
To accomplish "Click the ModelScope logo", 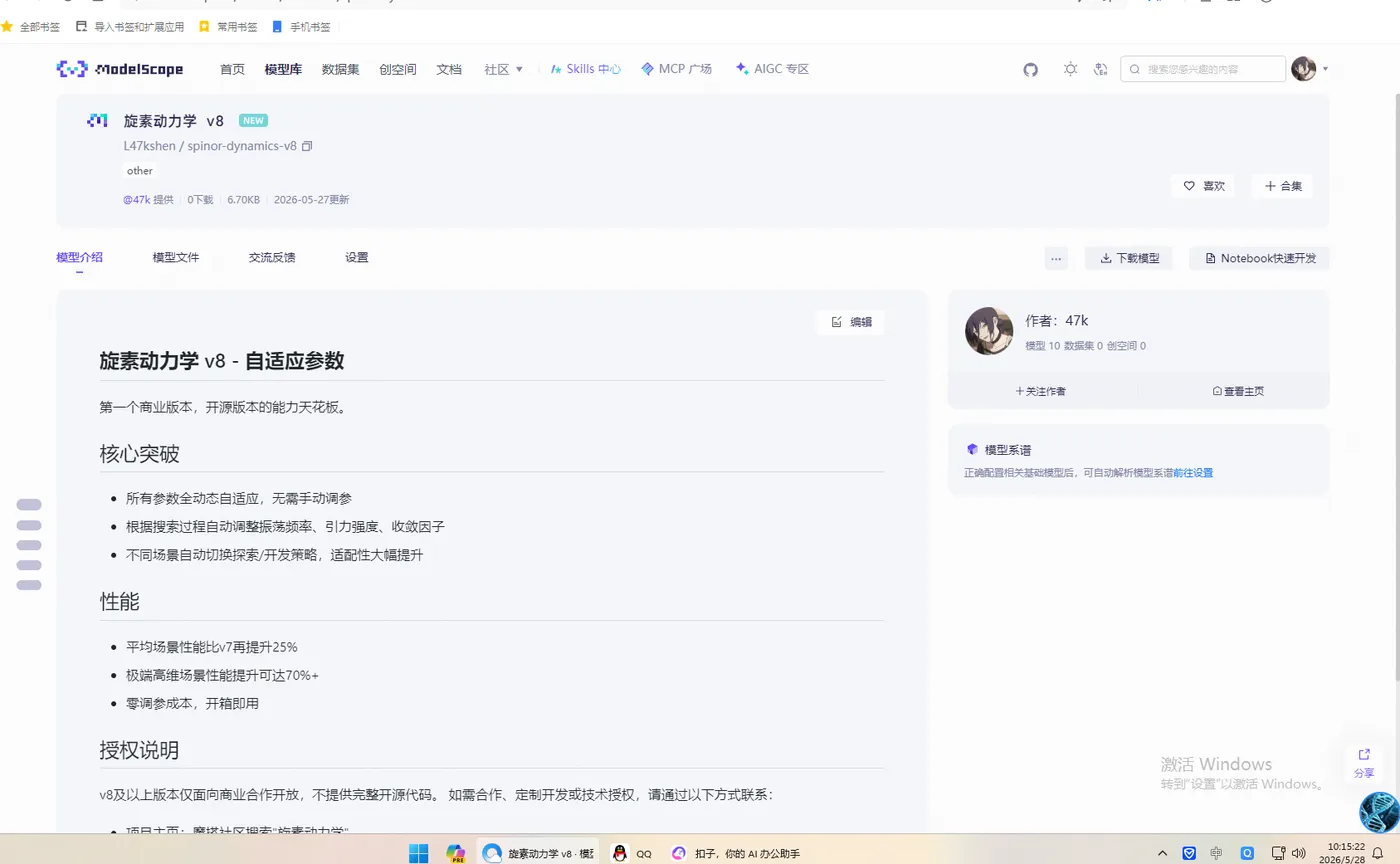I will pos(120,69).
